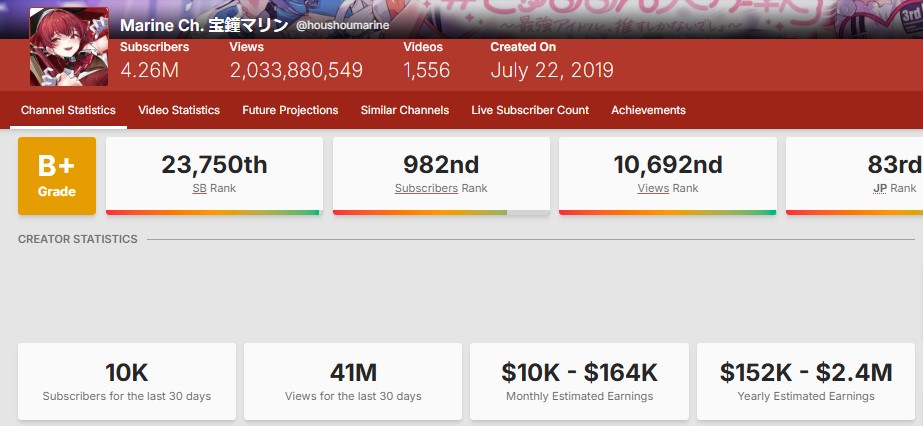Click the underlined SB Rank label
Screen dimensions: 923x426
point(200,188)
